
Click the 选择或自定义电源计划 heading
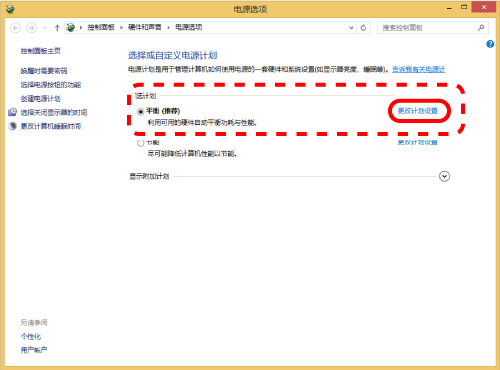pyautogui.click(x=173, y=55)
